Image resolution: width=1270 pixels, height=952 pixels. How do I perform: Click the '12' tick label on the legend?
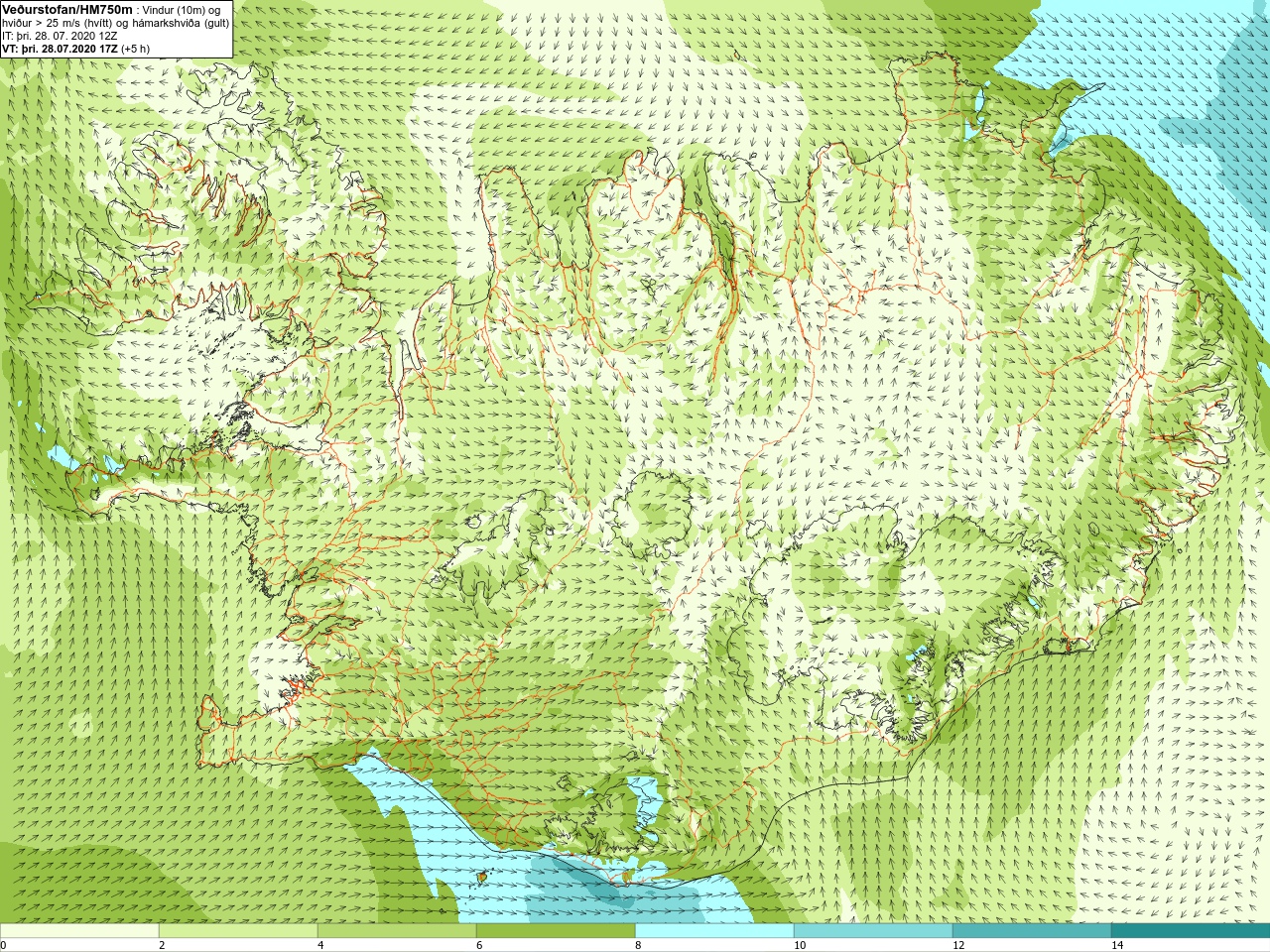point(958,945)
